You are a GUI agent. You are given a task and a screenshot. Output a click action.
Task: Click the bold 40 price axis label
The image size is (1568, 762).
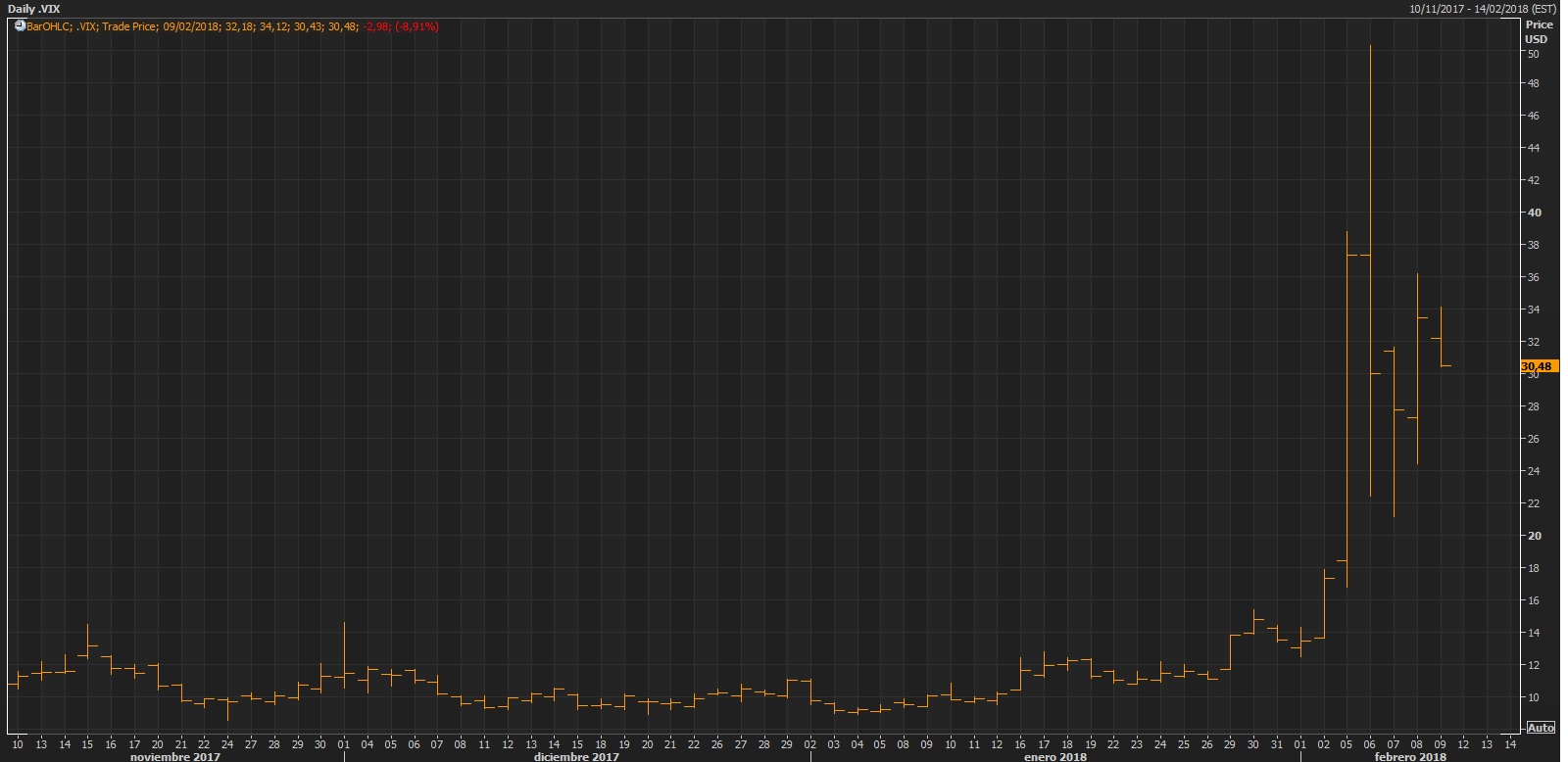point(1534,213)
